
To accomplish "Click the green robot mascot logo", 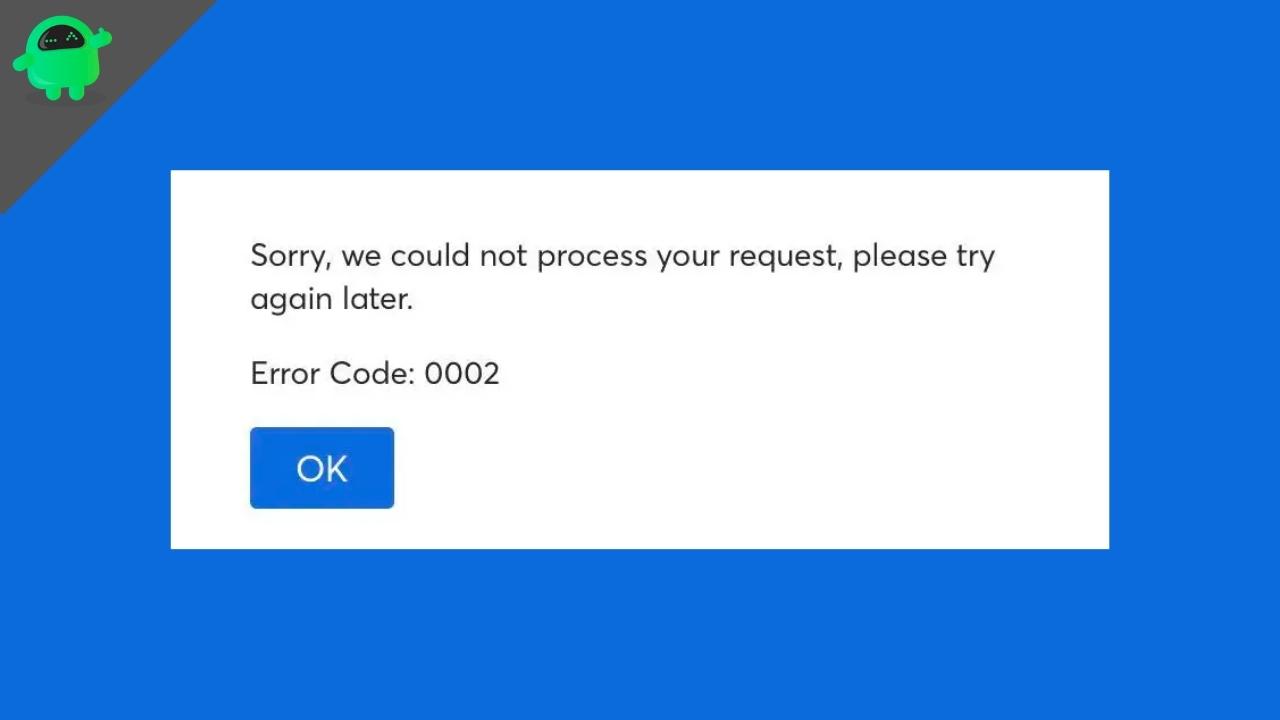I will tap(60, 55).
